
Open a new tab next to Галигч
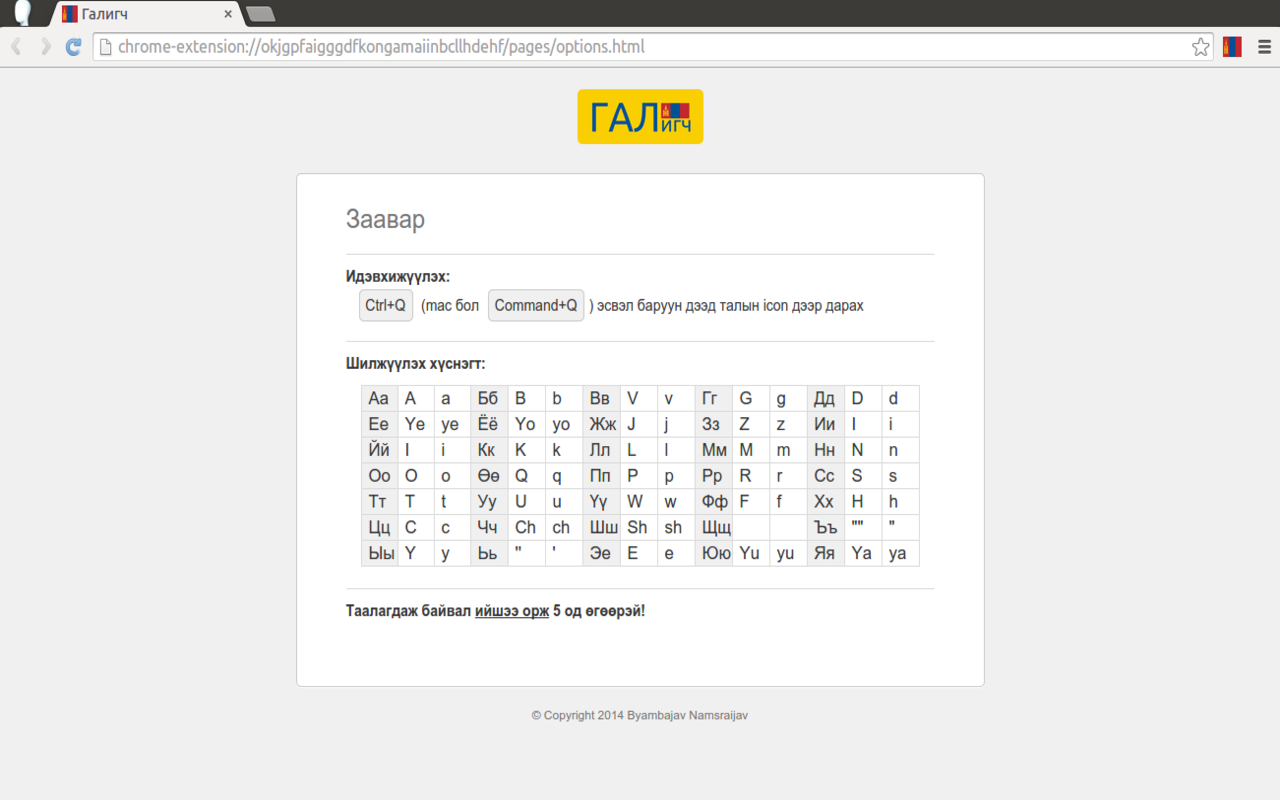coord(260,14)
